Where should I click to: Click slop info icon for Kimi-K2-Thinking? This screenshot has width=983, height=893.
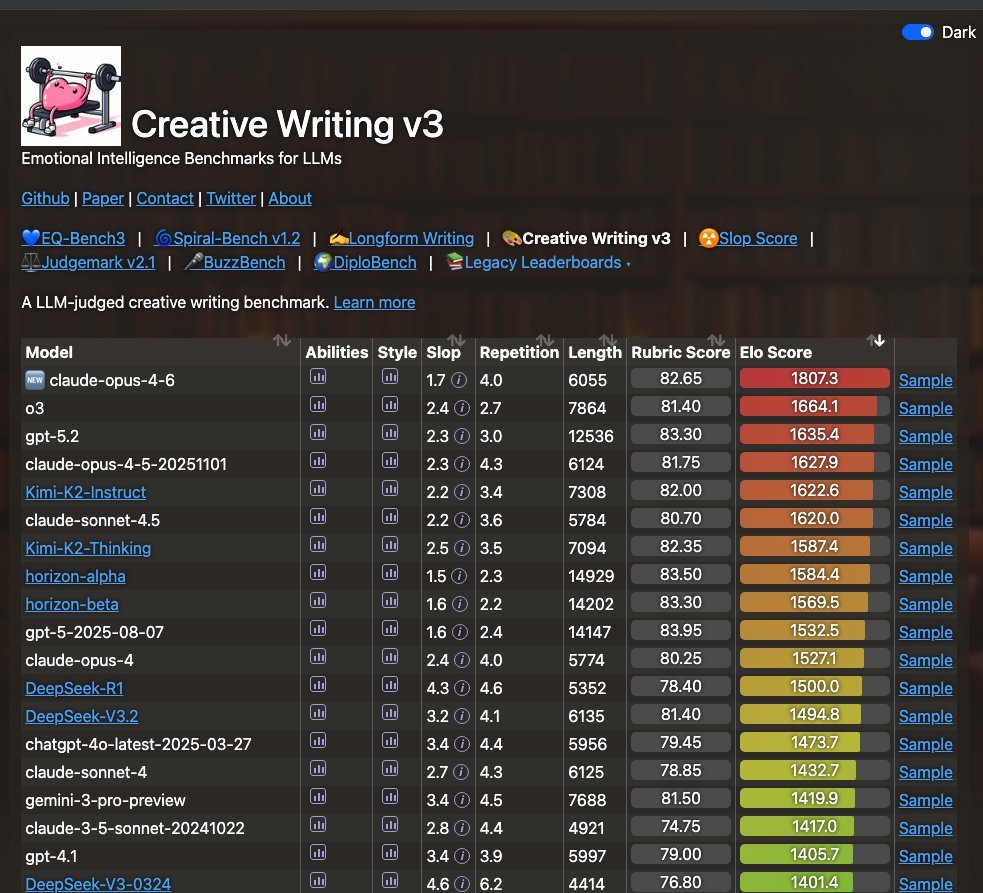462,548
